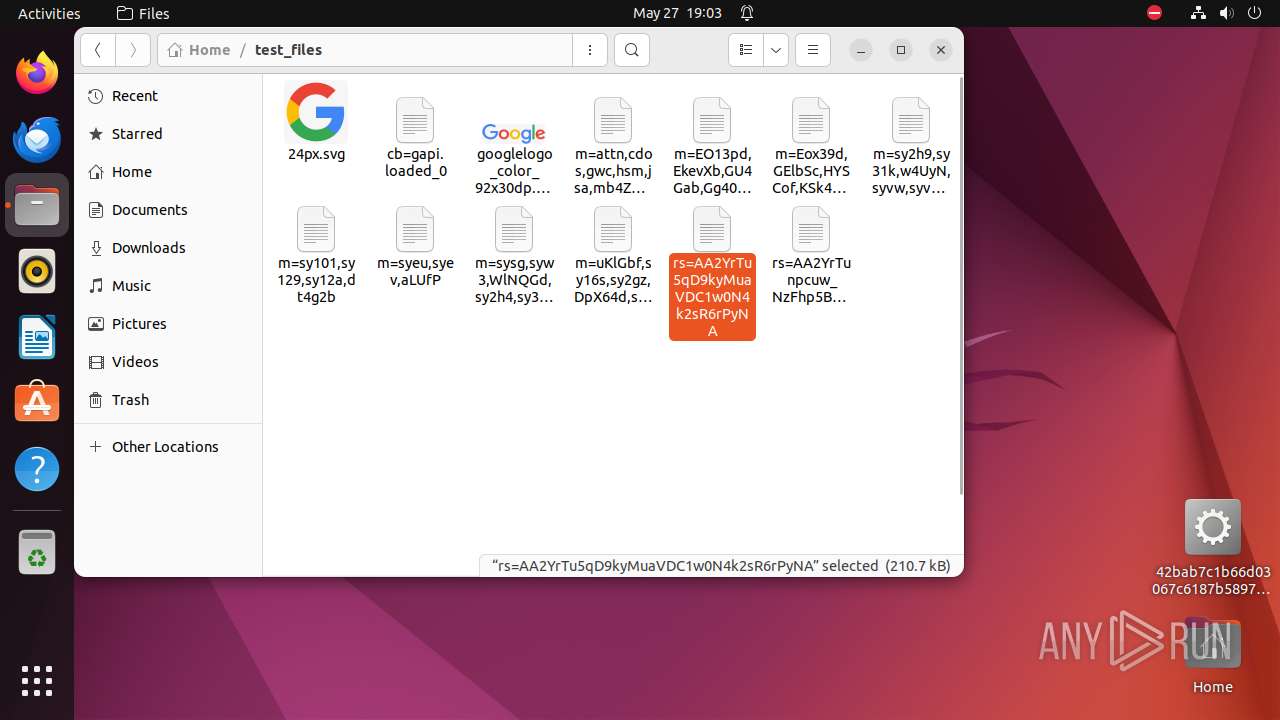
Task: Select the cb=gapi.loaded_0 file
Action: pyautogui.click(x=415, y=140)
